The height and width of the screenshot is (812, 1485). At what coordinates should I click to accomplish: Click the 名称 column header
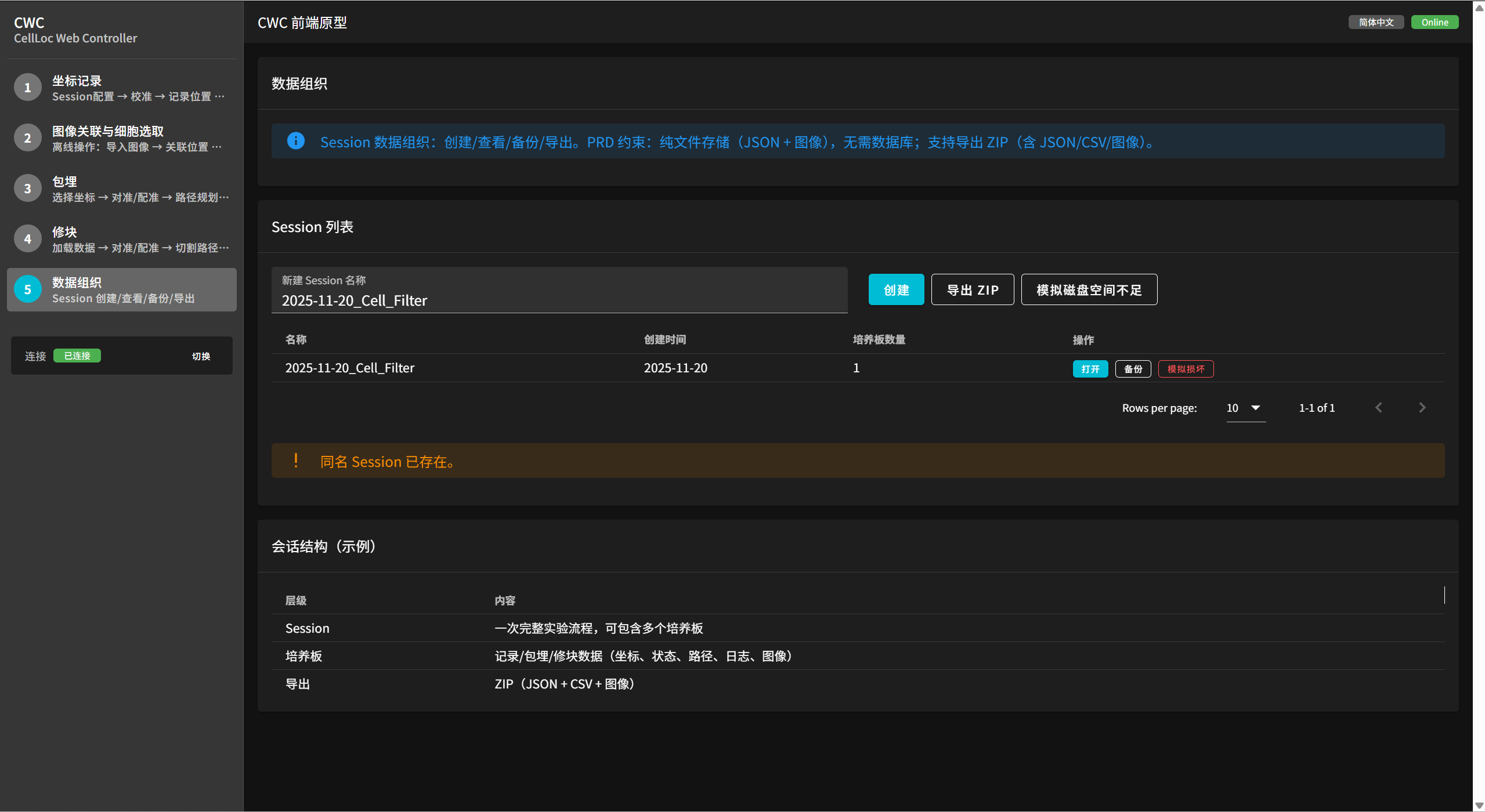pos(296,340)
